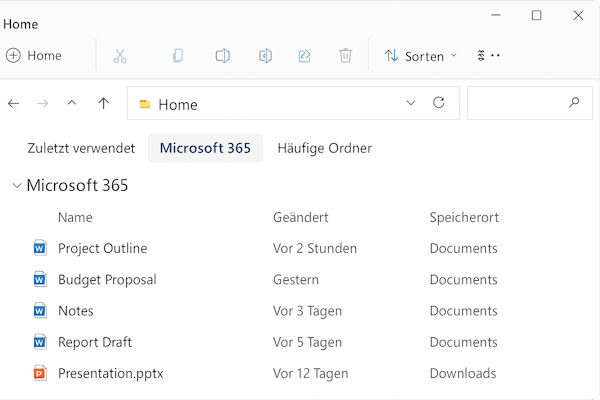Click Word icon next to Project Outline

[x=40, y=248]
